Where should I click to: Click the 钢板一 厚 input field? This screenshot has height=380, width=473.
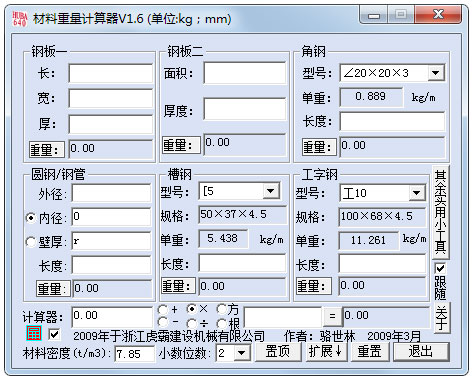pyautogui.click(x=111, y=124)
